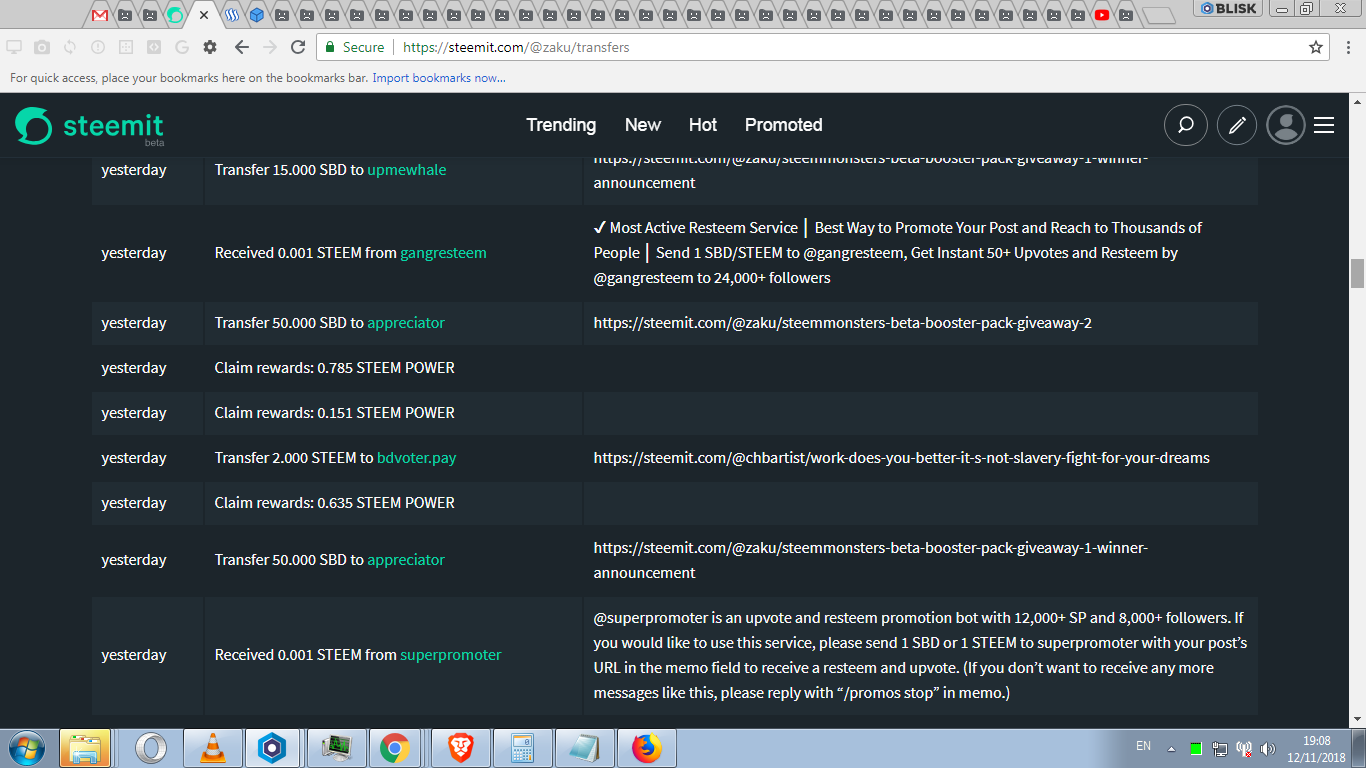The height and width of the screenshot is (768, 1366).
Task: Open Windows Explorer folder from taskbar
Action: 85,748
